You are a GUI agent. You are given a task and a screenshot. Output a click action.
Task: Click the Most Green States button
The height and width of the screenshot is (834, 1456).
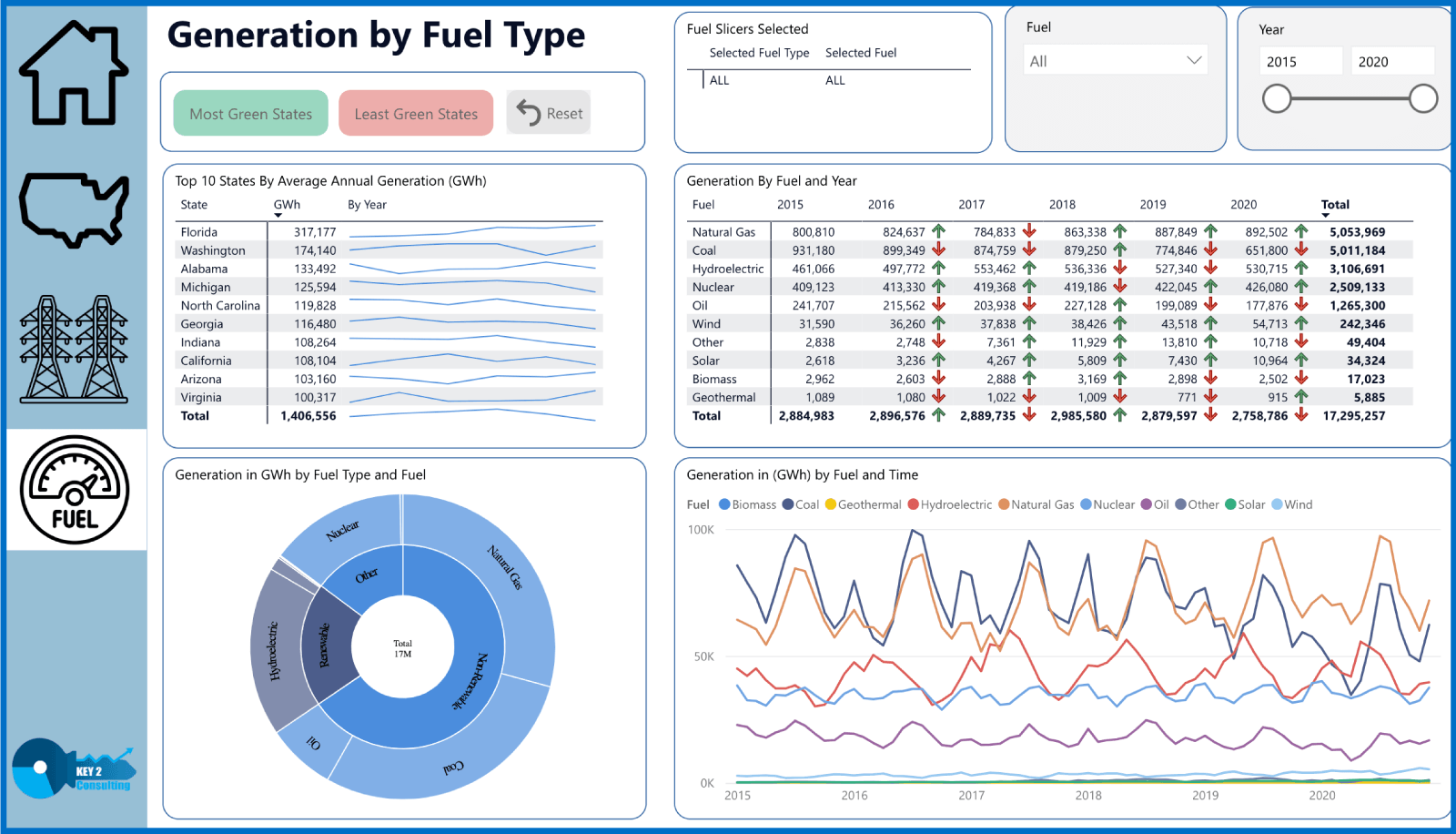click(249, 113)
